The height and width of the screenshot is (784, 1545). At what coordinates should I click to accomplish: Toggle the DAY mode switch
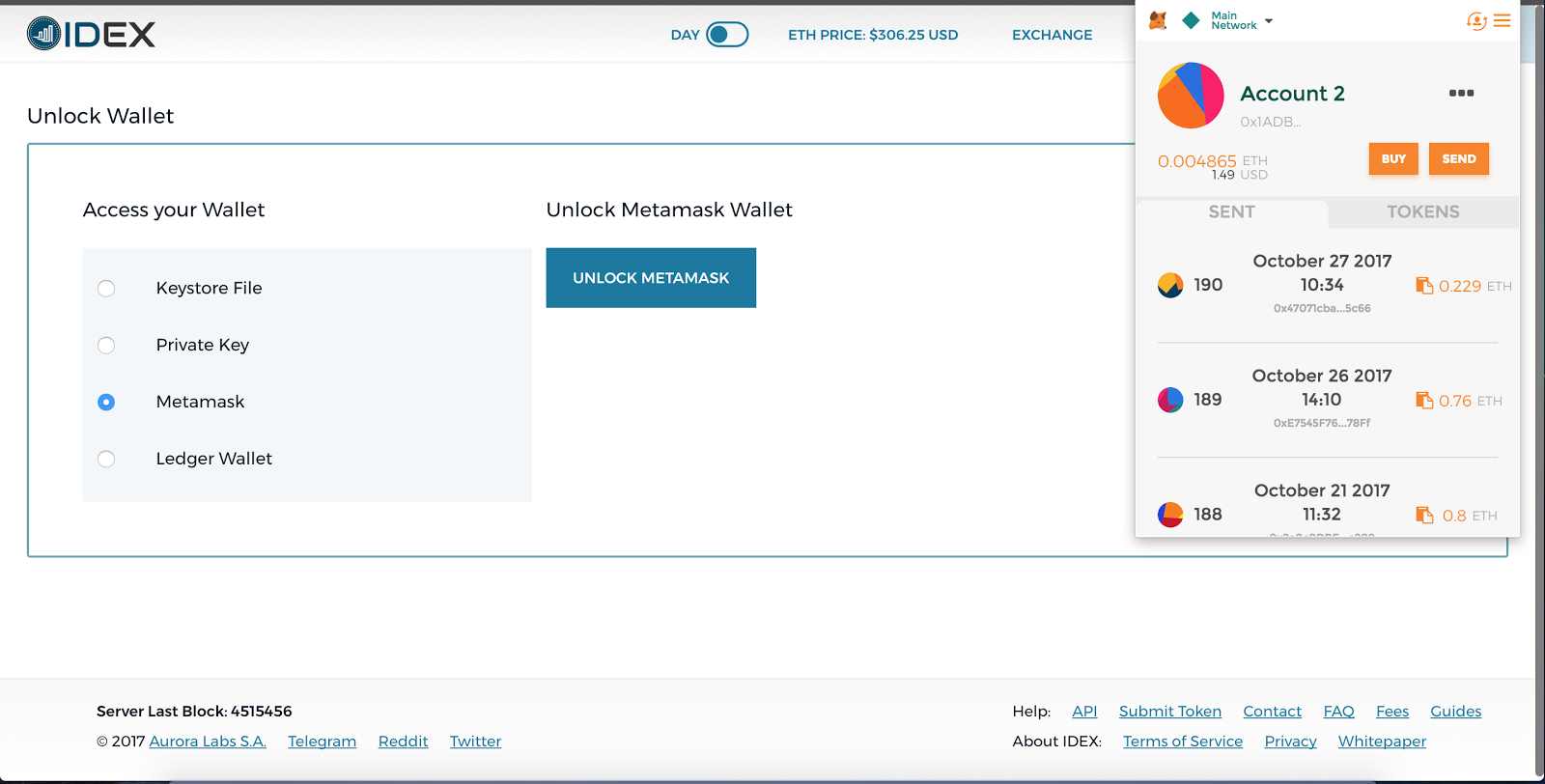pyautogui.click(x=727, y=35)
